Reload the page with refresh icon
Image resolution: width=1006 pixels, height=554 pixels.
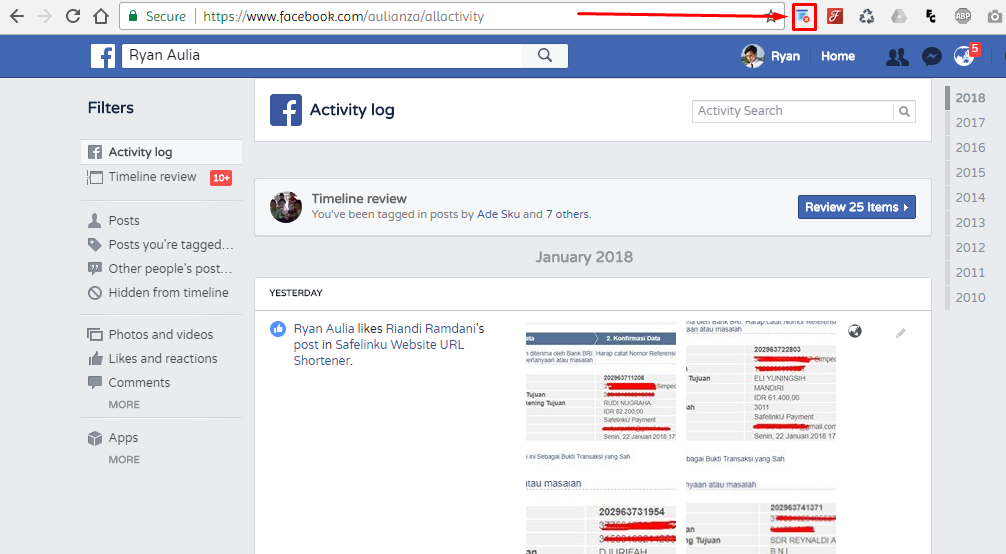pos(73,17)
